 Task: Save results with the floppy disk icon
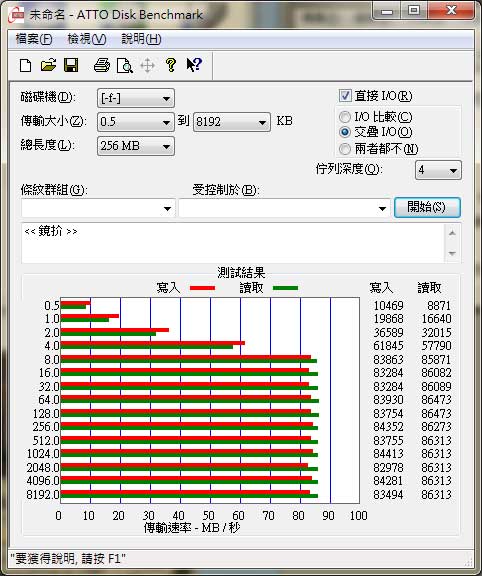click(x=71, y=65)
